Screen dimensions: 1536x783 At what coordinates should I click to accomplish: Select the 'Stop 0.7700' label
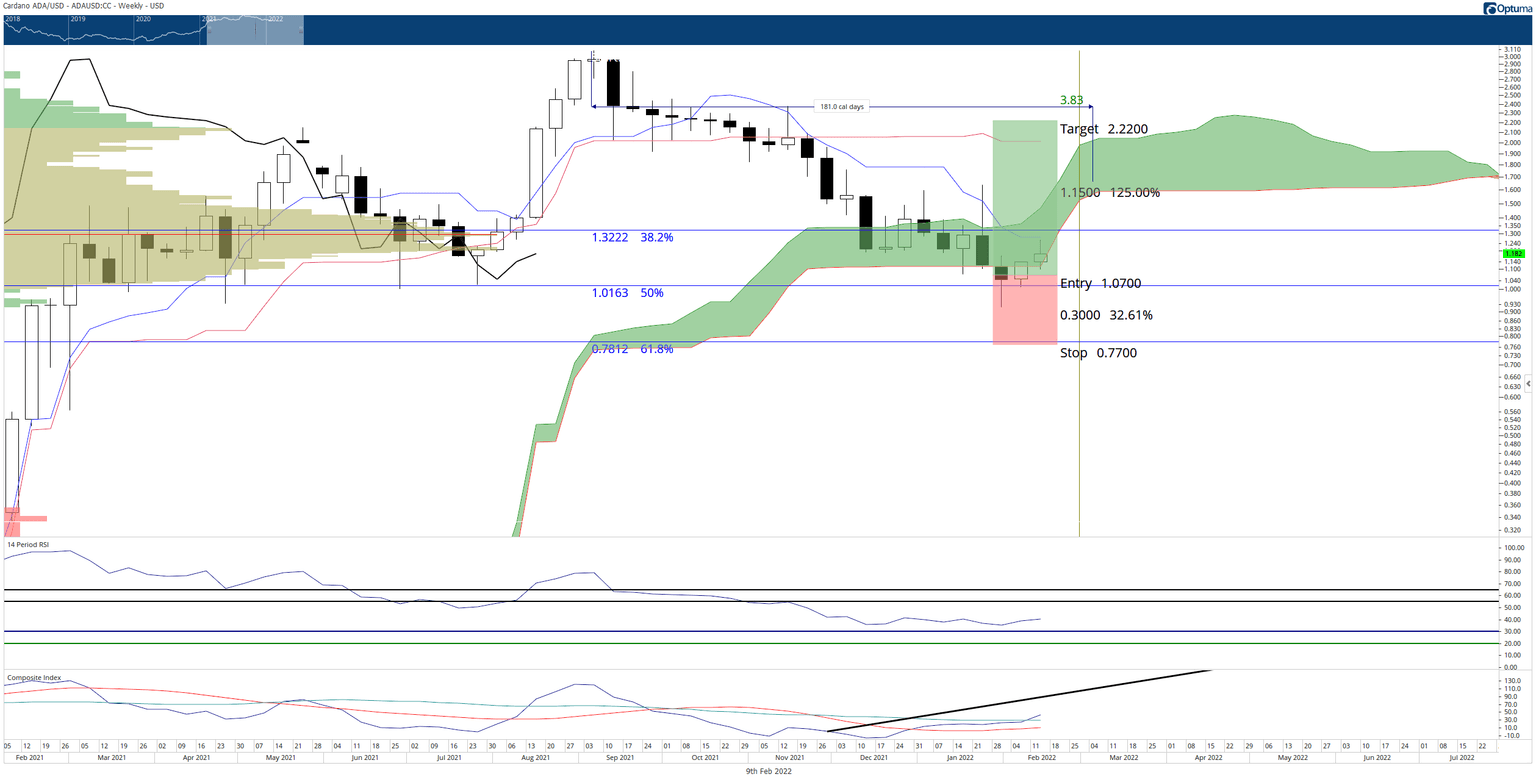point(1098,353)
